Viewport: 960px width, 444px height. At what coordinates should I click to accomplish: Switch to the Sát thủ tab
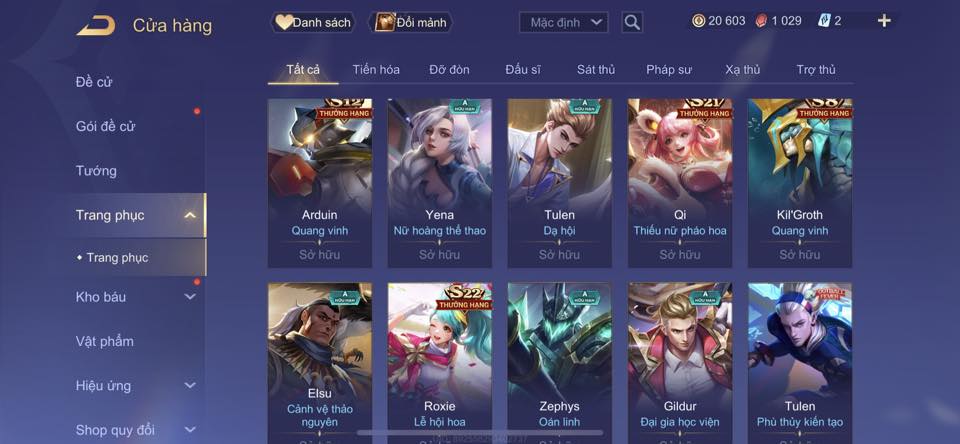tap(596, 70)
